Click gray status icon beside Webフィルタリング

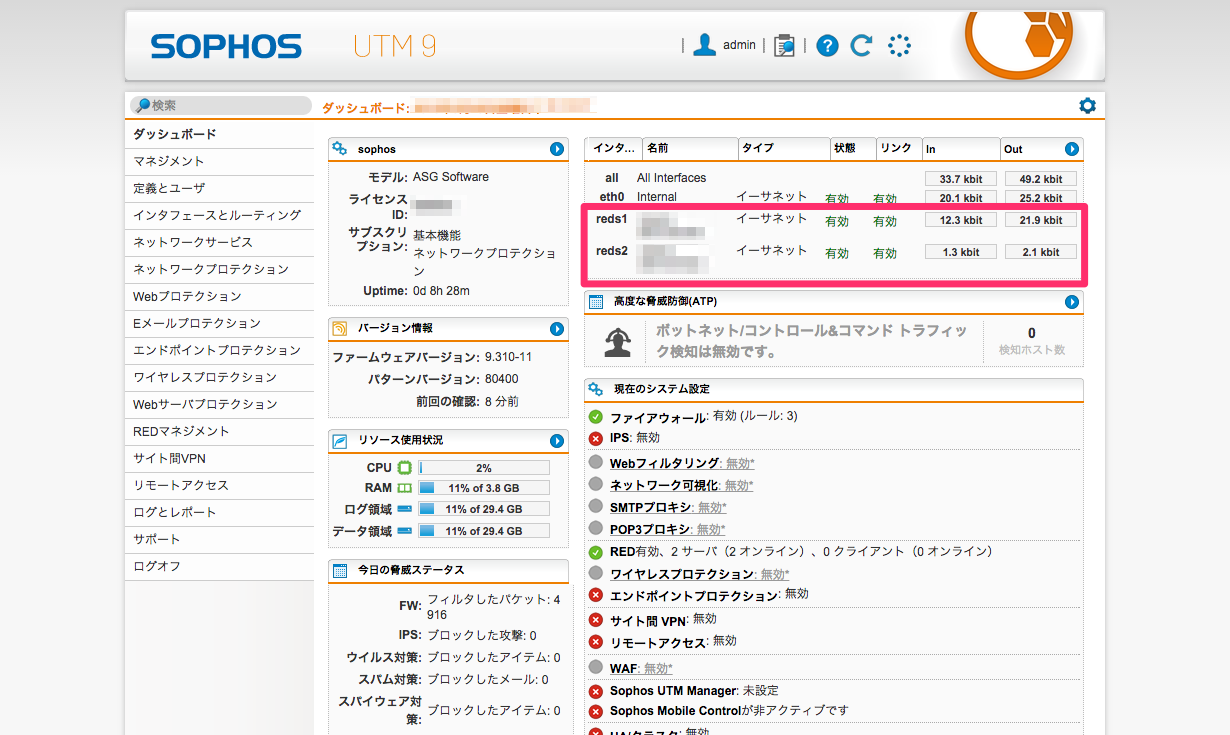click(596, 463)
